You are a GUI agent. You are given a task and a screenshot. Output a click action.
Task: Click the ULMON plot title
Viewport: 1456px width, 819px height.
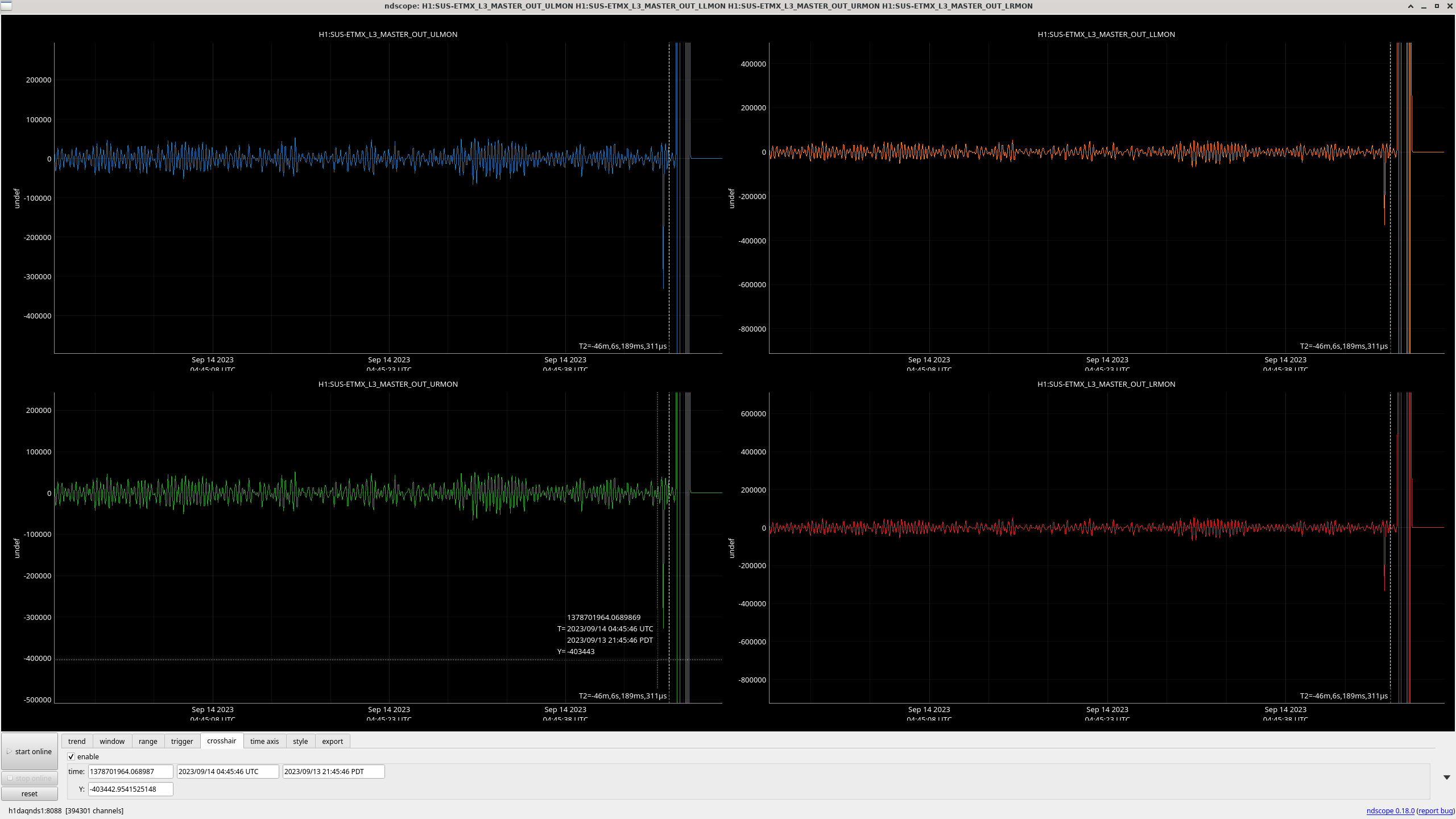[x=388, y=34]
